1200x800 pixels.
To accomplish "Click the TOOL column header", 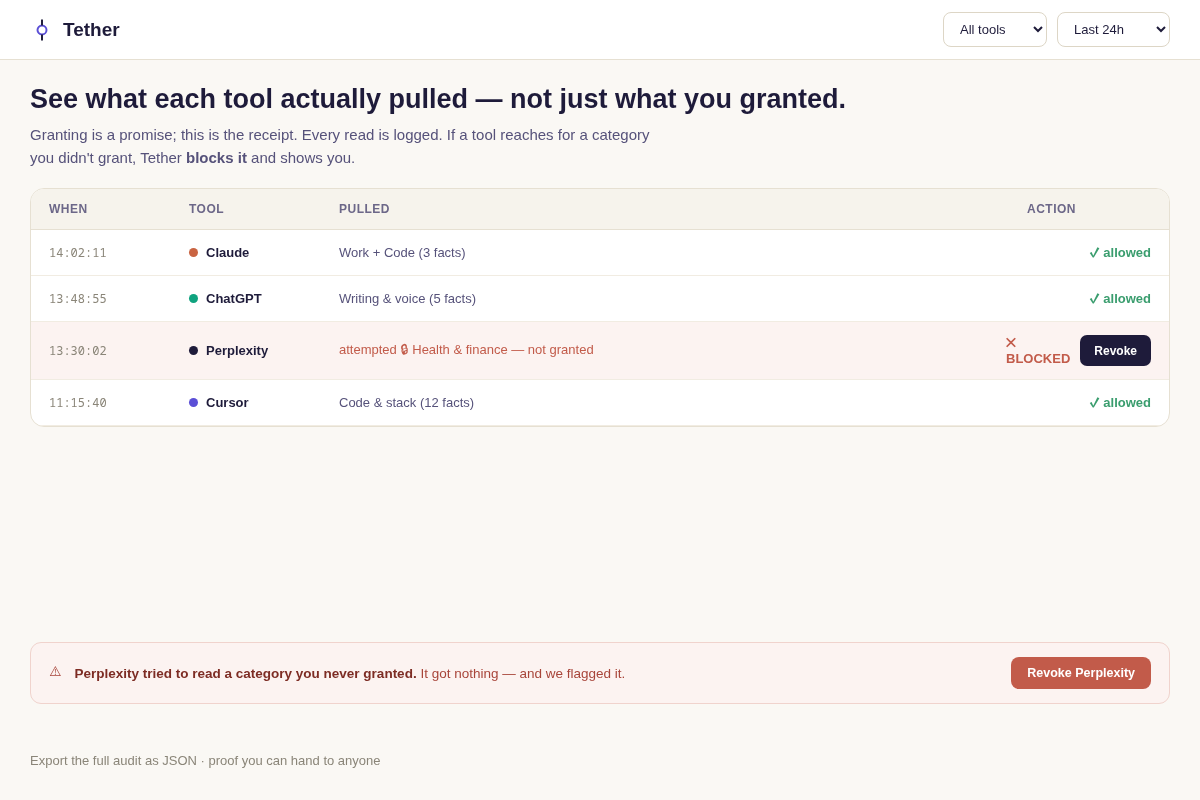I will pyautogui.click(x=206, y=209).
